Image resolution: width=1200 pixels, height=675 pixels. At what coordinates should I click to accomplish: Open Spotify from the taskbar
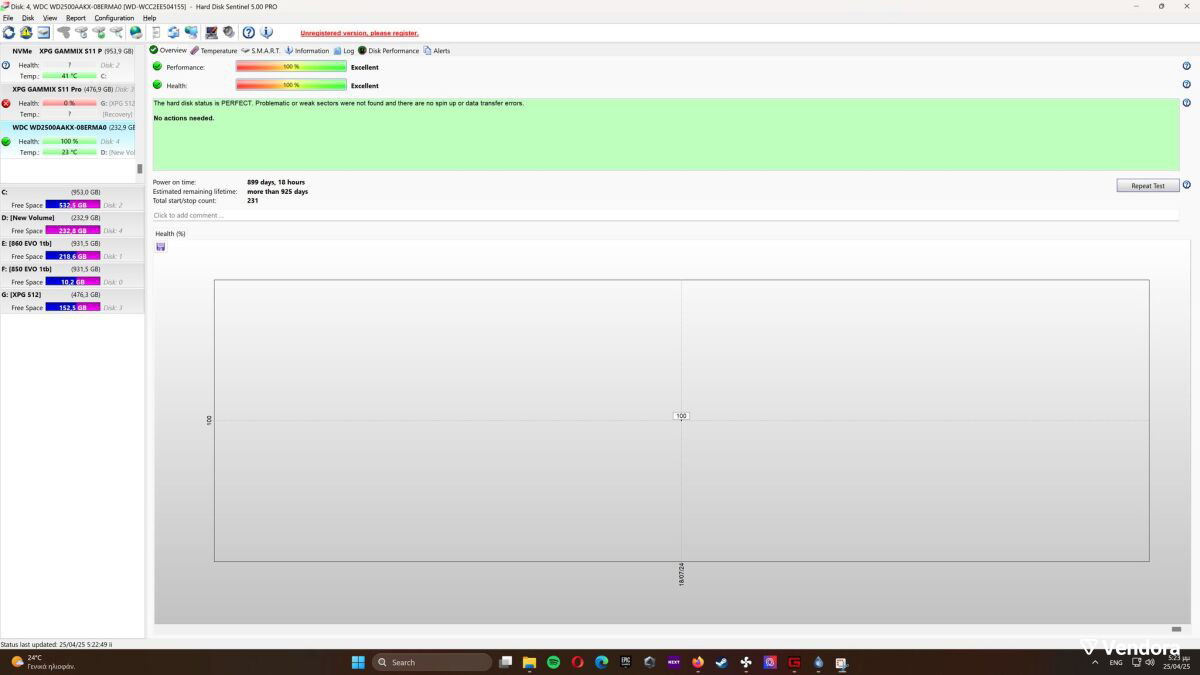554,662
